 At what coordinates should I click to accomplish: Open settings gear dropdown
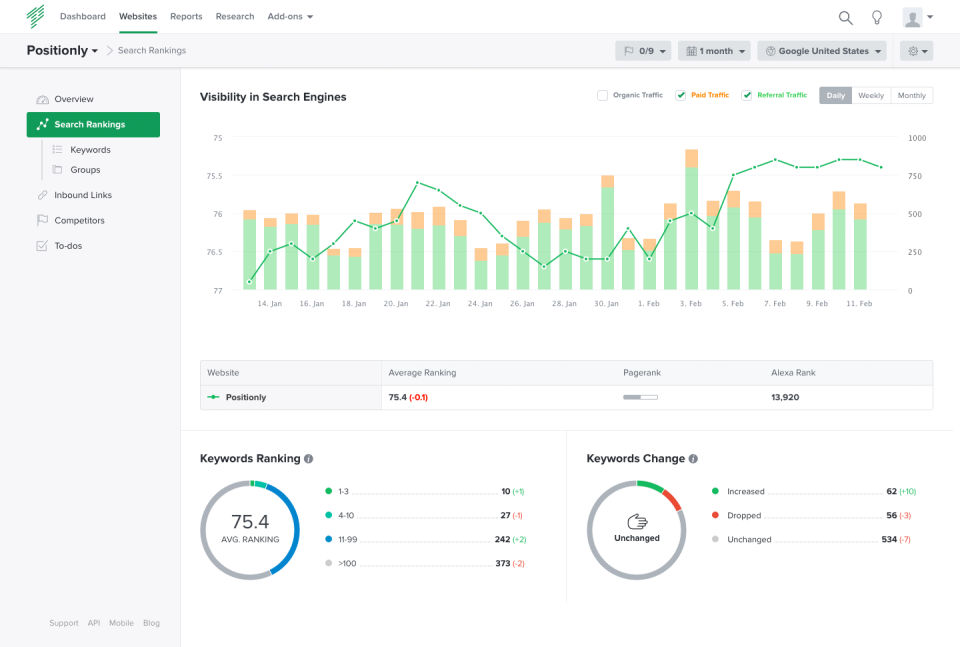click(x=917, y=51)
